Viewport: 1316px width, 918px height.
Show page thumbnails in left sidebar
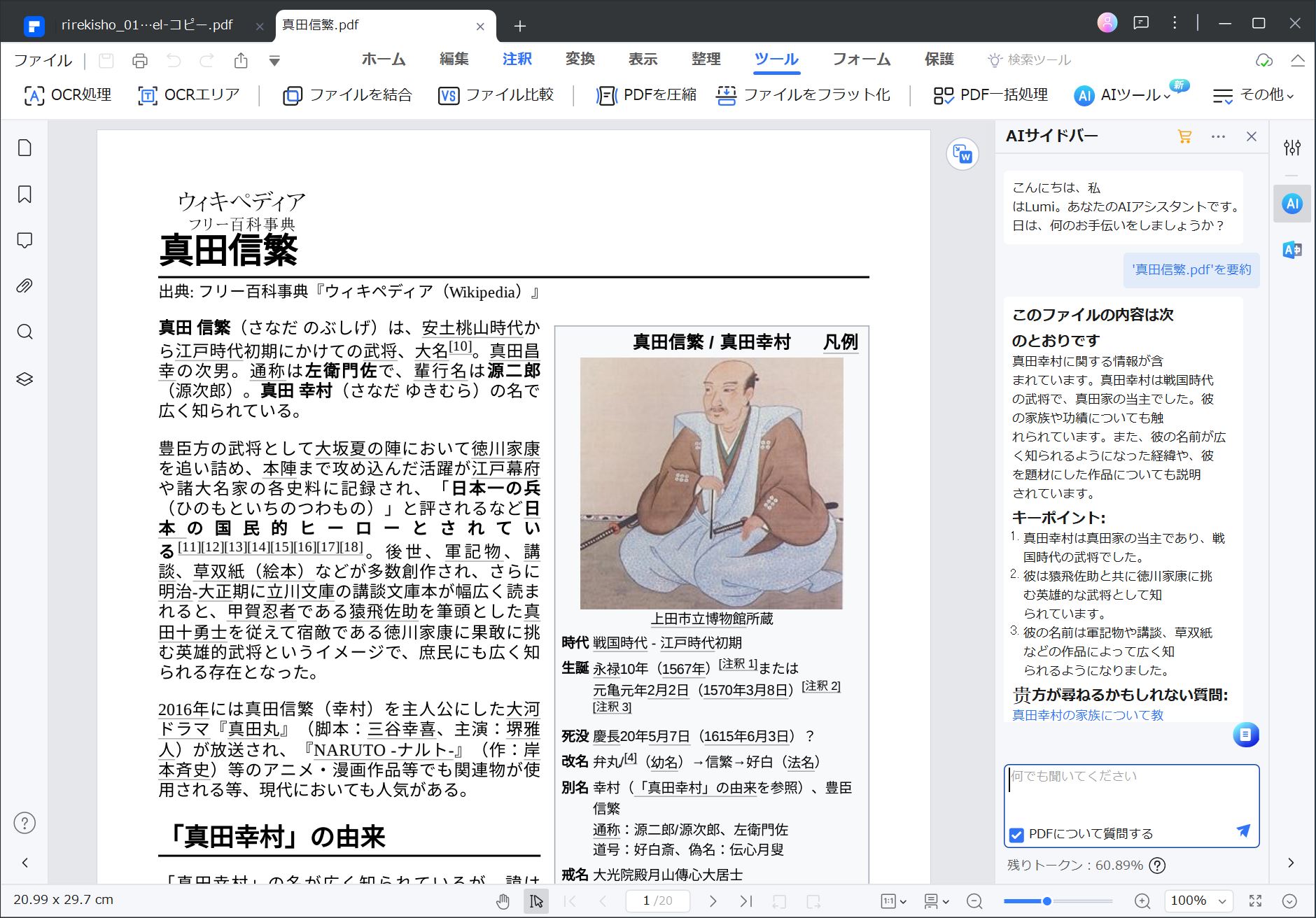(x=25, y=148)
